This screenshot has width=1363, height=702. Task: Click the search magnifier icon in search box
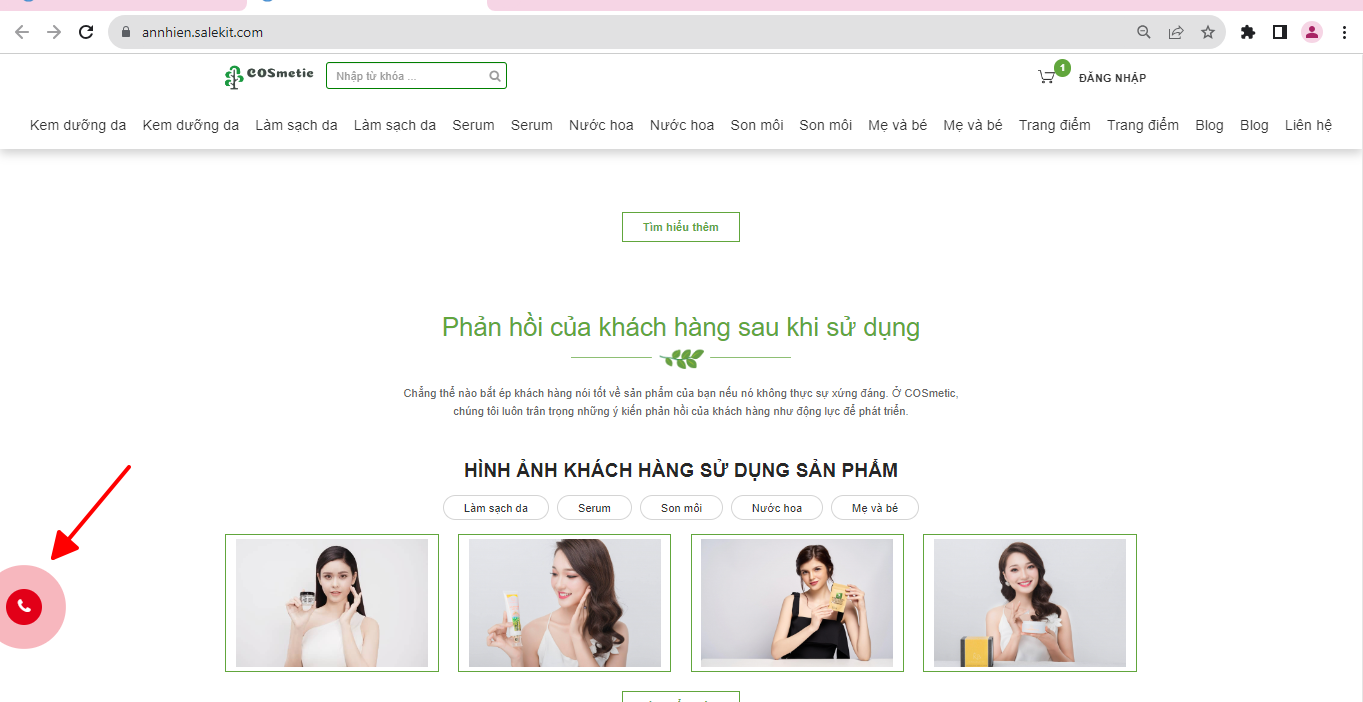(494, 76)
